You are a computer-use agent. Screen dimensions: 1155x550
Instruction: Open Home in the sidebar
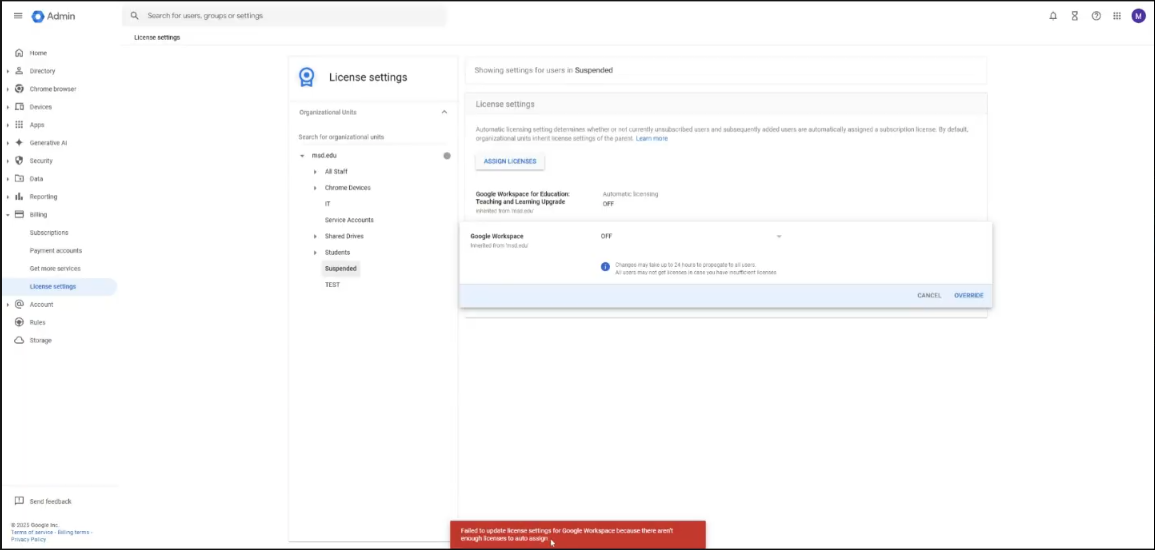pyautogui.click(x=38, y=53)
